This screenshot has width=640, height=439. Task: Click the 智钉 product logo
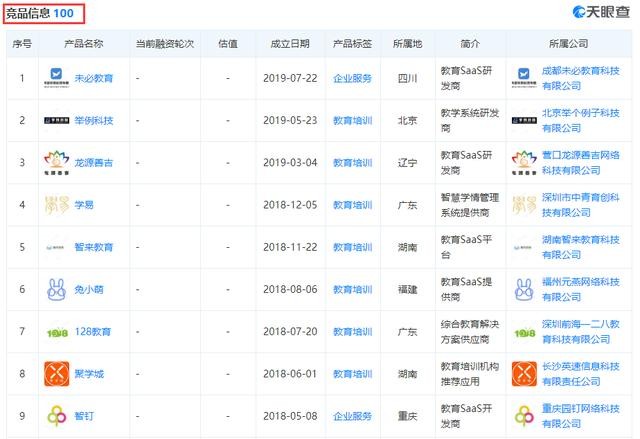point(56,416)
